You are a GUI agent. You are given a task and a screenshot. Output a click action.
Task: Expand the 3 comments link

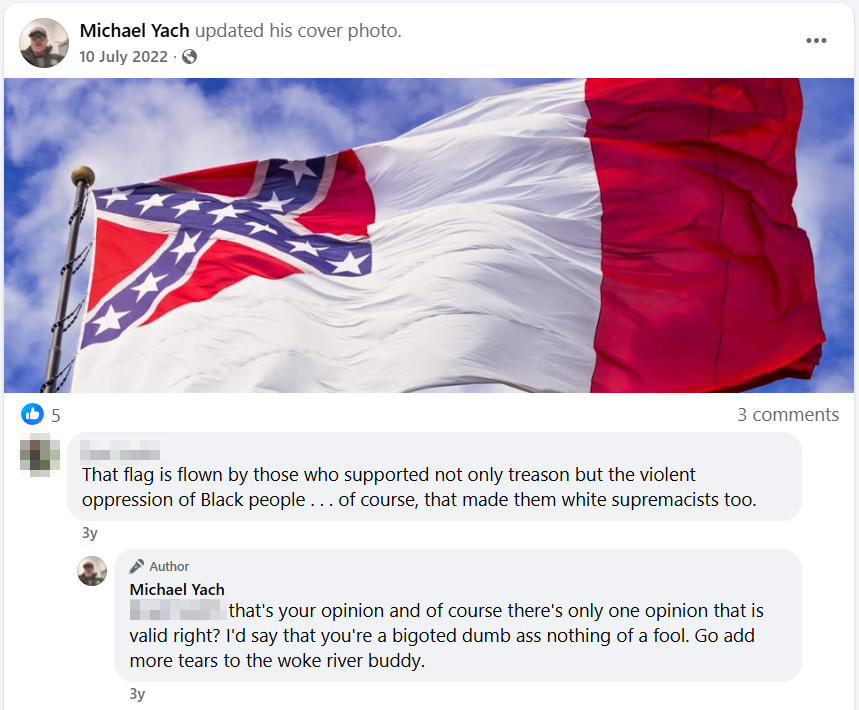(788, 415)
